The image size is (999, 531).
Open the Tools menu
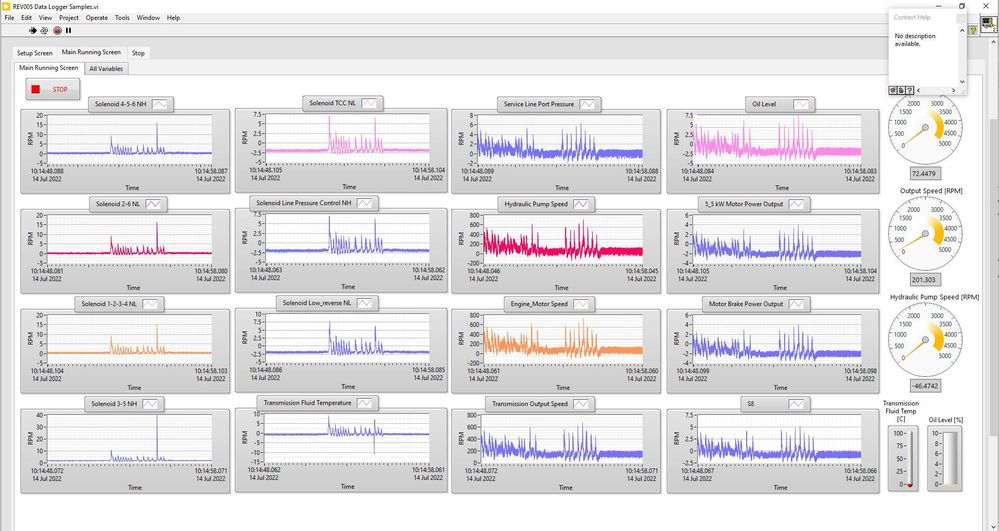click(x=122, y=18)
